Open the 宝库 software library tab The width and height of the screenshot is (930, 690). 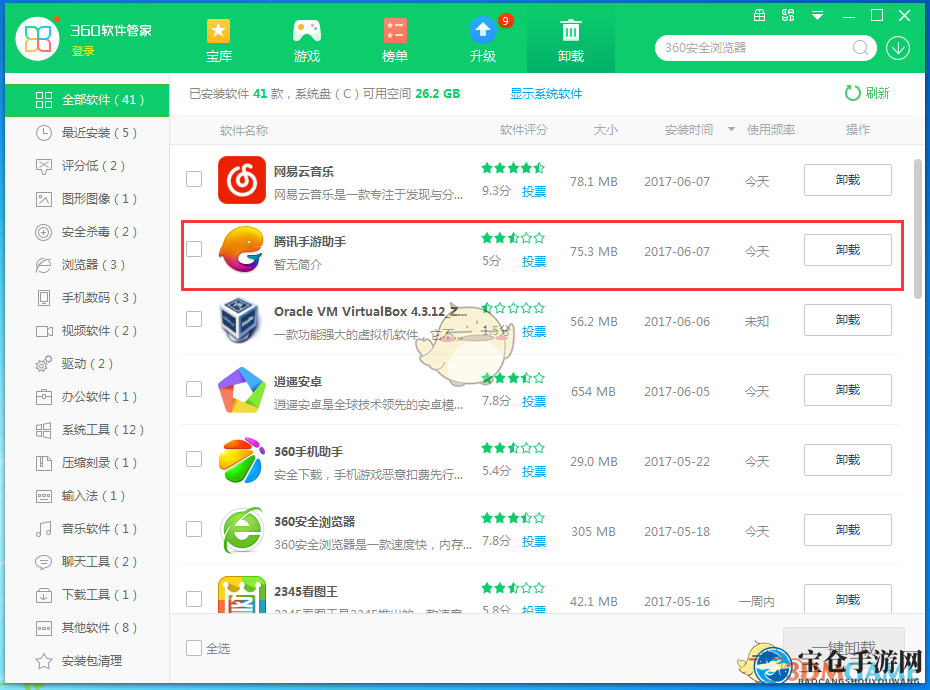pyautogui.click(x=218, y=40)
